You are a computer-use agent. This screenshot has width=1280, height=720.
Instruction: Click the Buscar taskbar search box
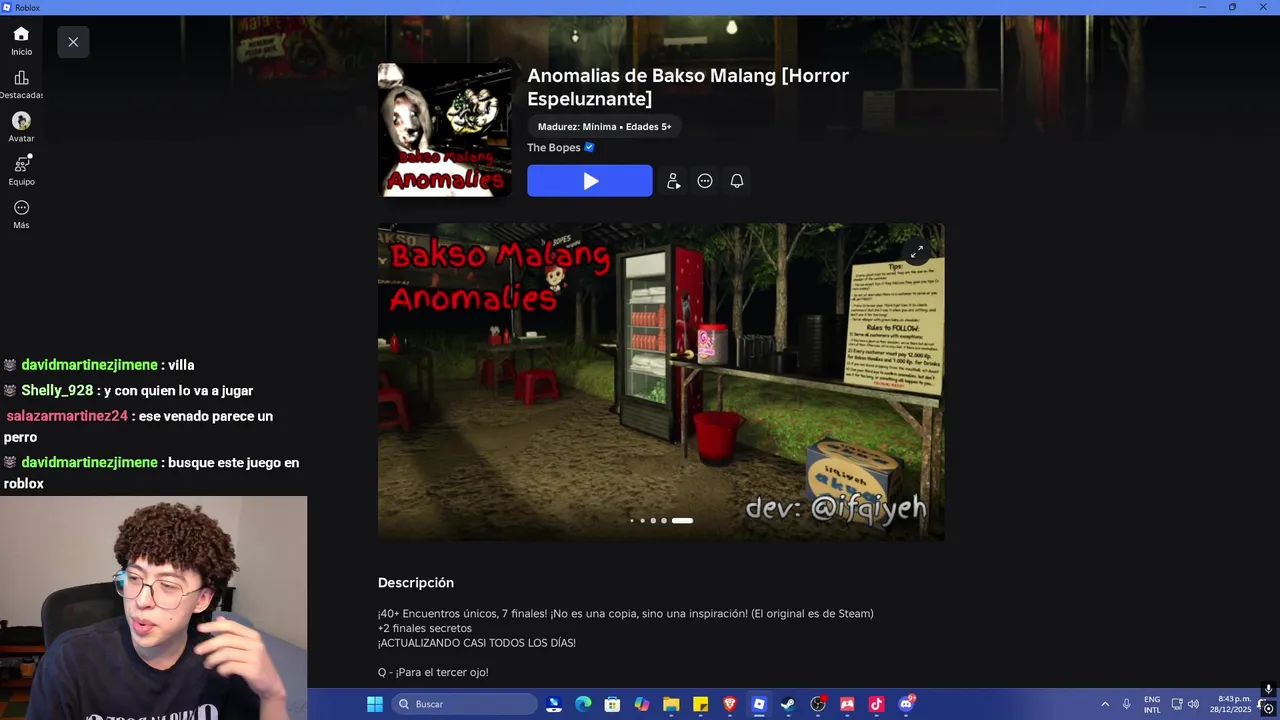click(x=465, y=704)
